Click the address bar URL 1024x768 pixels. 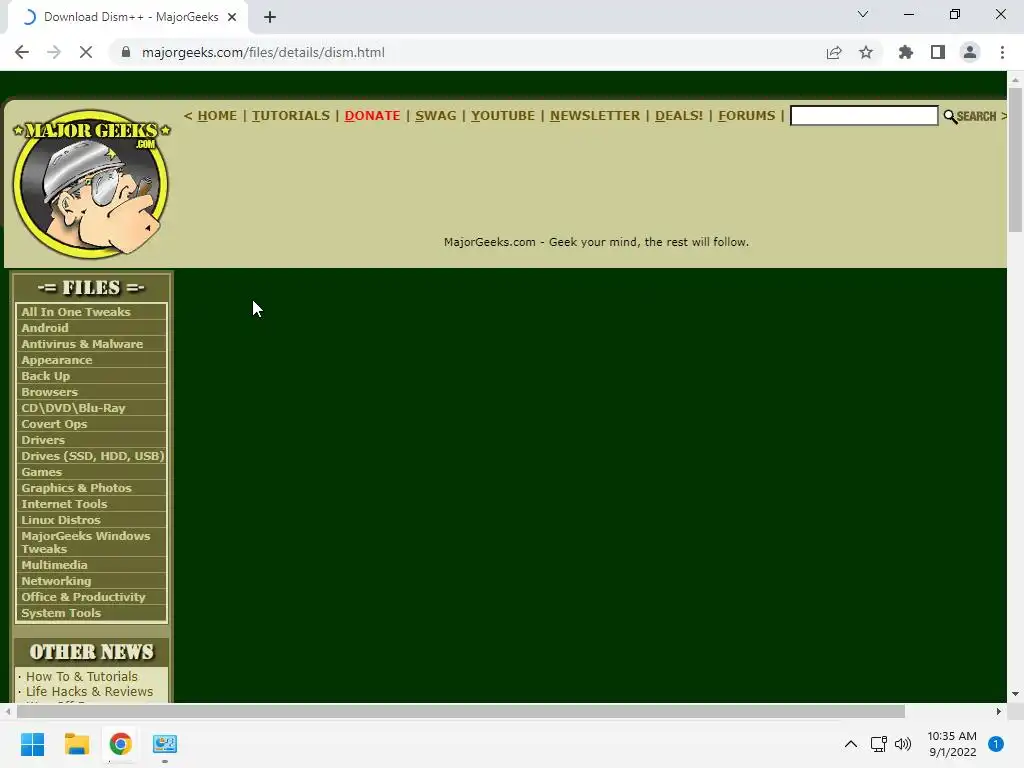tap(263, 52)
